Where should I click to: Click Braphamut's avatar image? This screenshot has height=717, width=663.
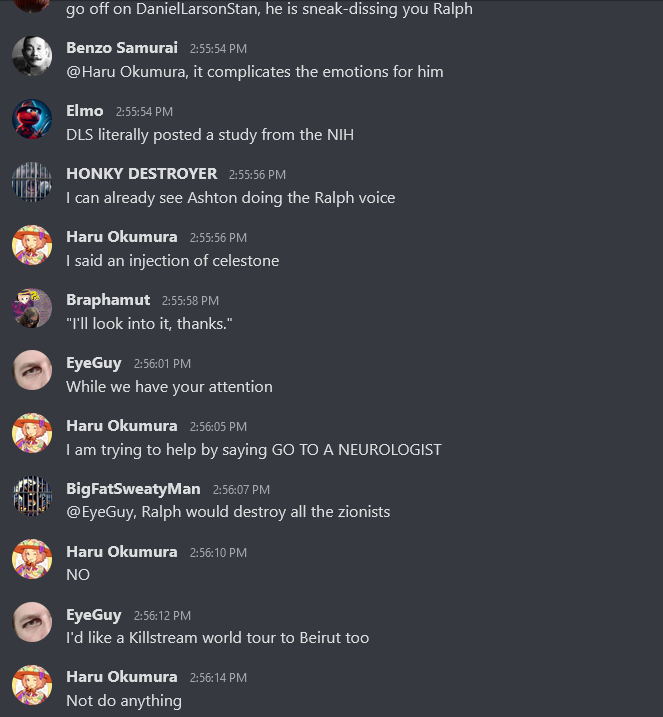[32, 308]
